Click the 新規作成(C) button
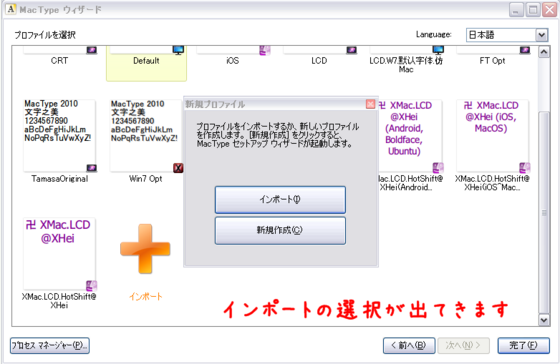The width and height of the screenshot is (560, 364). 280,230
